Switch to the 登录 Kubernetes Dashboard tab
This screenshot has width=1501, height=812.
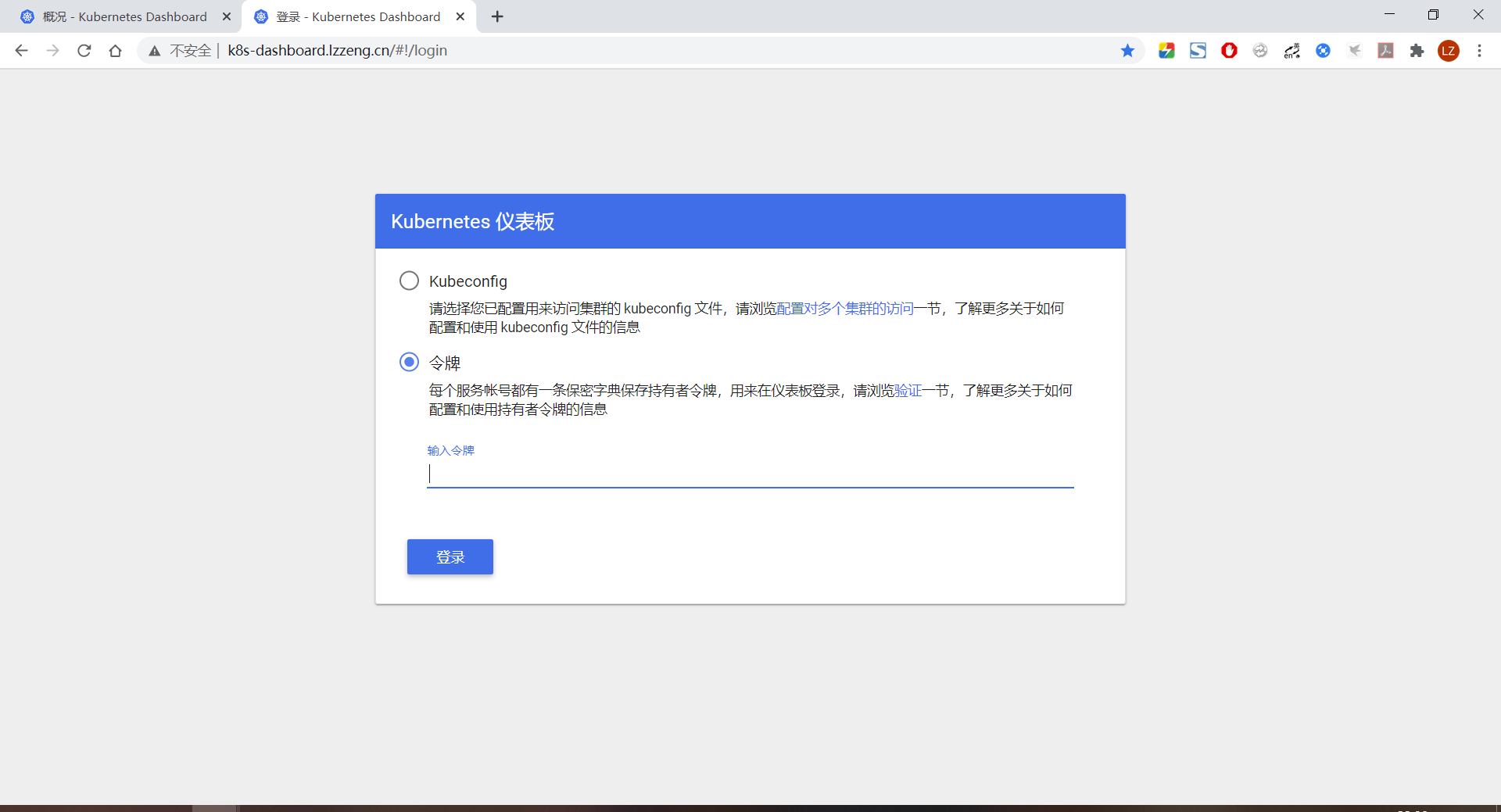coord(359,16)
